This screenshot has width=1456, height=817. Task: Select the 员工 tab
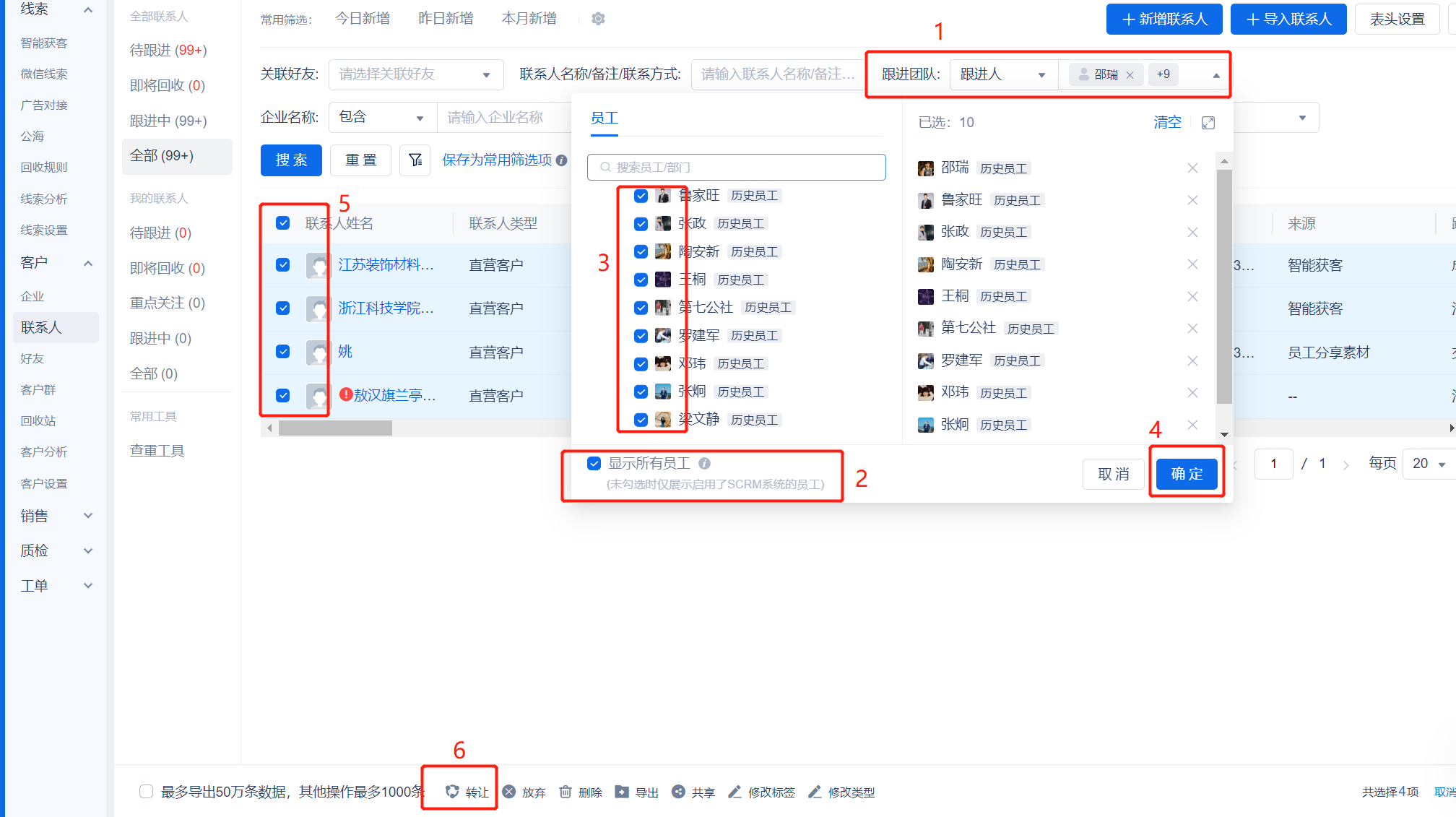tap(604, 118)
